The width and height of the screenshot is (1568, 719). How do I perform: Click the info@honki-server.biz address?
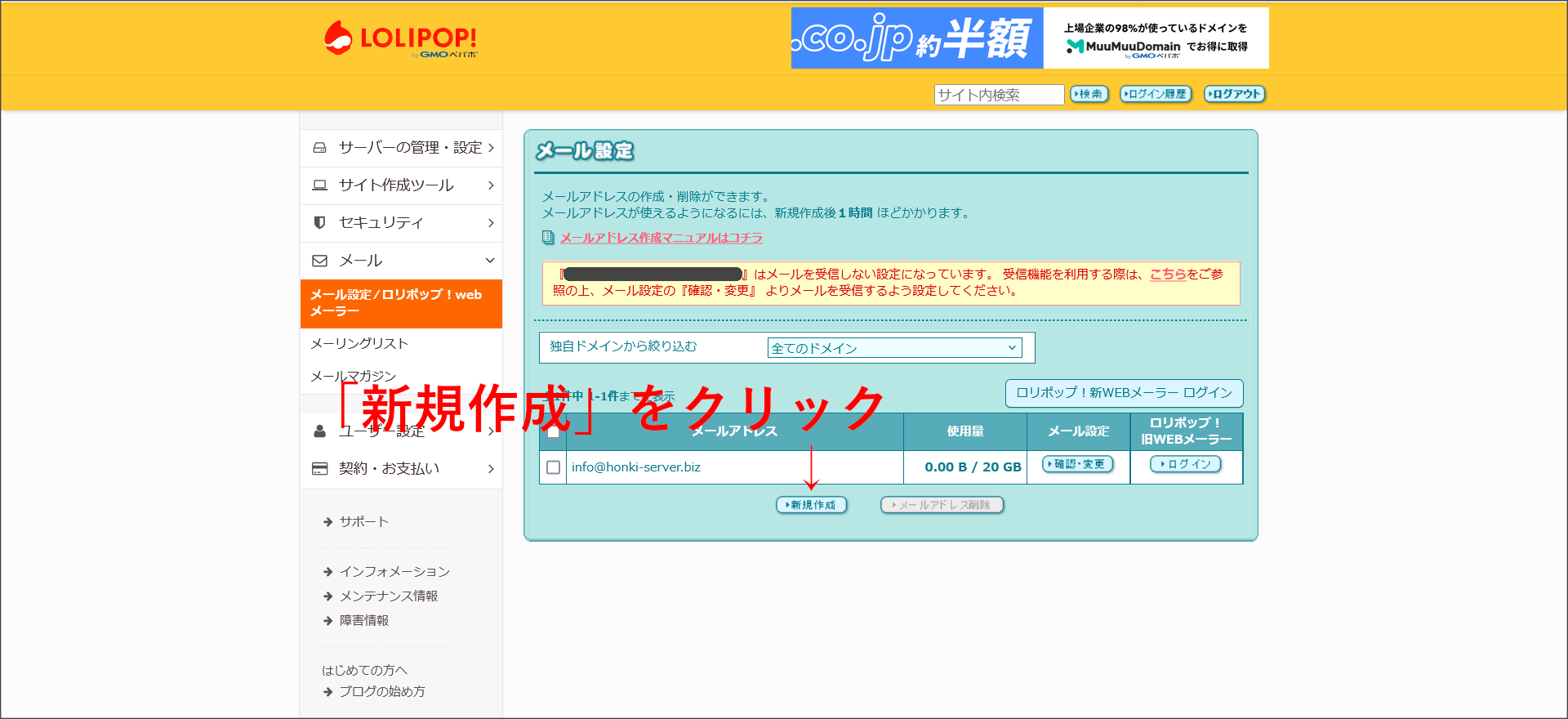point(636,467)
